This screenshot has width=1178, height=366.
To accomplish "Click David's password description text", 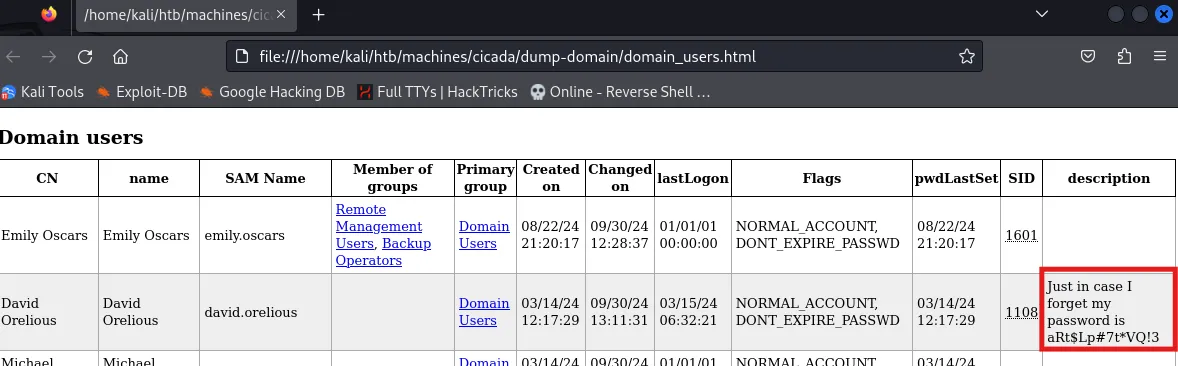I will [1103, 312].
